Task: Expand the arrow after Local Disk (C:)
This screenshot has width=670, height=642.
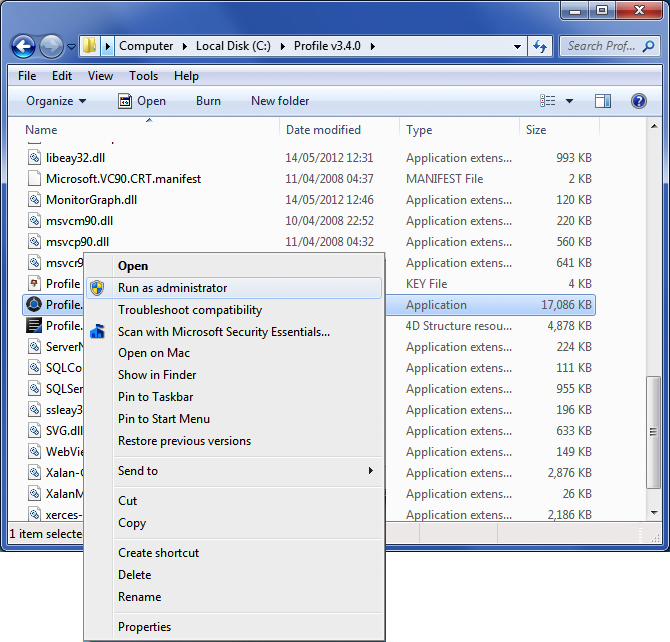Action: tap(282, 46)
